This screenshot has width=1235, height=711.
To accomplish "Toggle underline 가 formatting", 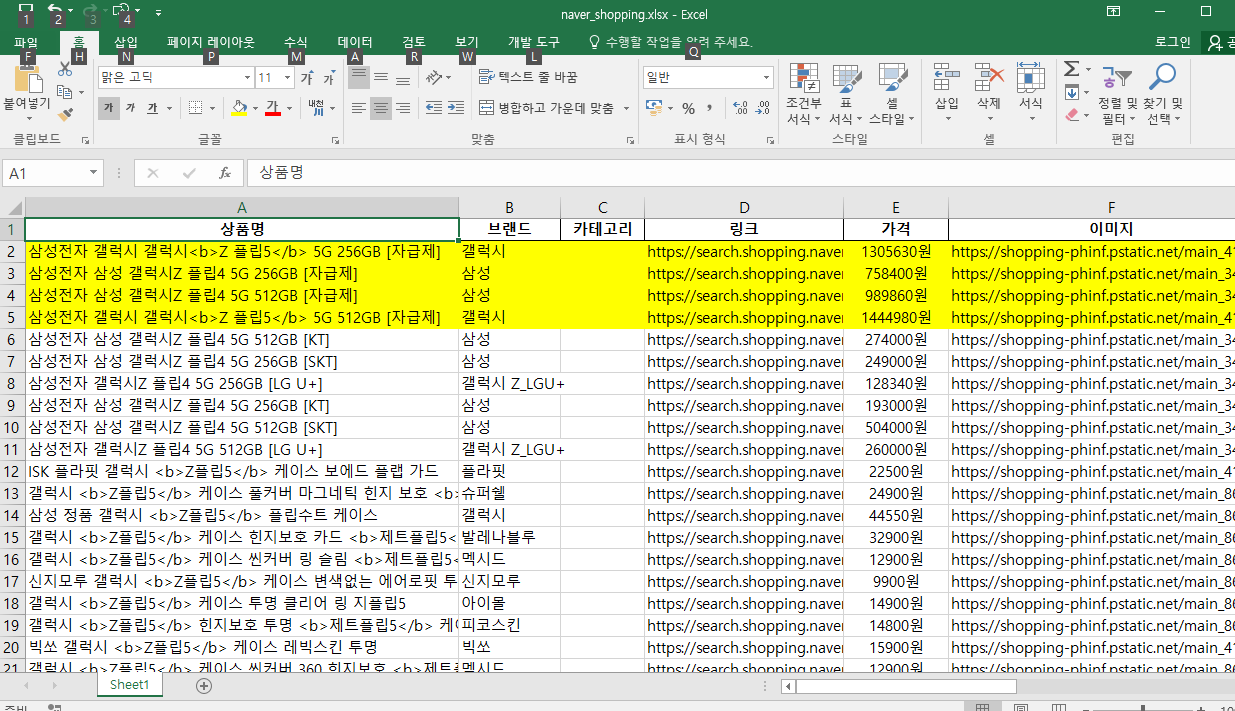I will [x=152, y=108].
